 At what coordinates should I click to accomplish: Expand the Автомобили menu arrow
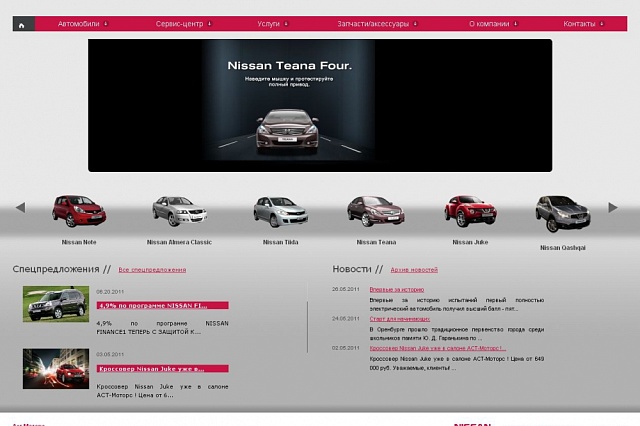106,24
